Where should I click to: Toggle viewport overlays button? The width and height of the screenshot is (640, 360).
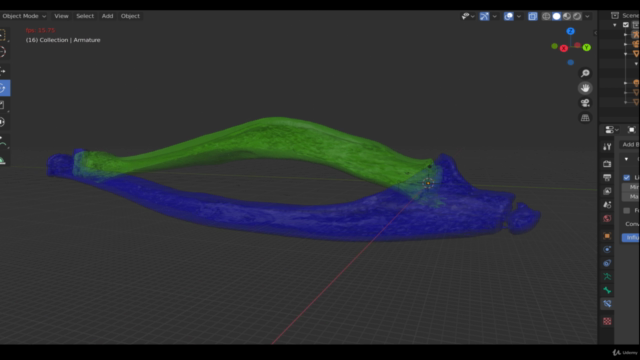pos(508,16)
